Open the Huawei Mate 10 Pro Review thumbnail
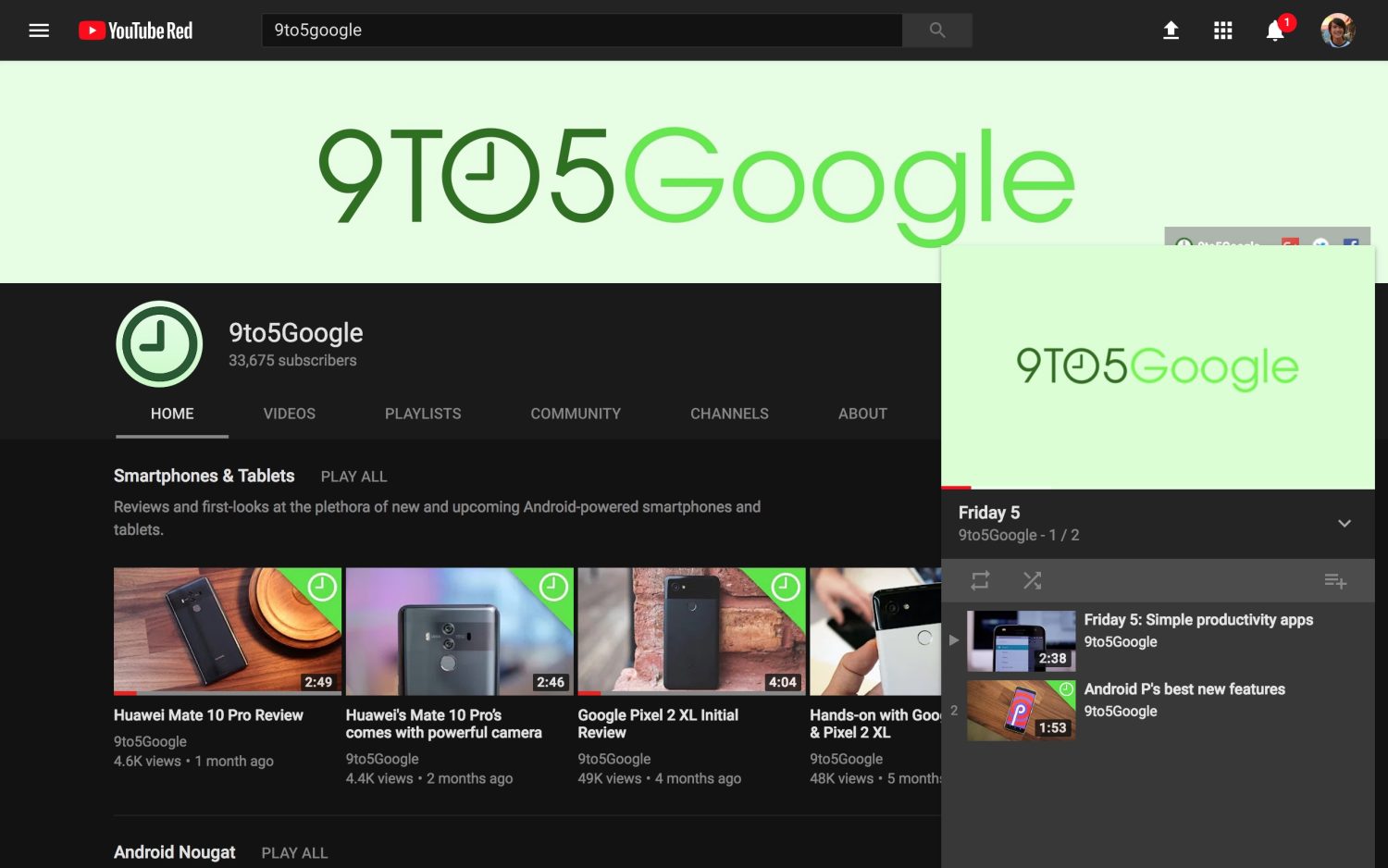Viewport: 1388px width, 868px height. 227,631
